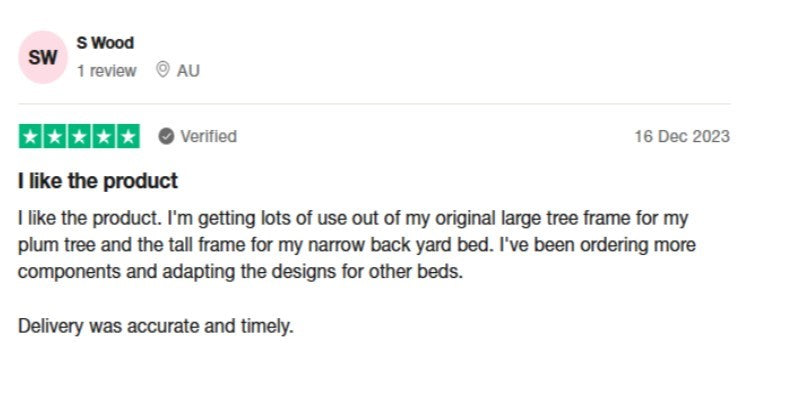Open the S Wood reviewer profile name
Screen dimensions: 800x400
point(105,43)
